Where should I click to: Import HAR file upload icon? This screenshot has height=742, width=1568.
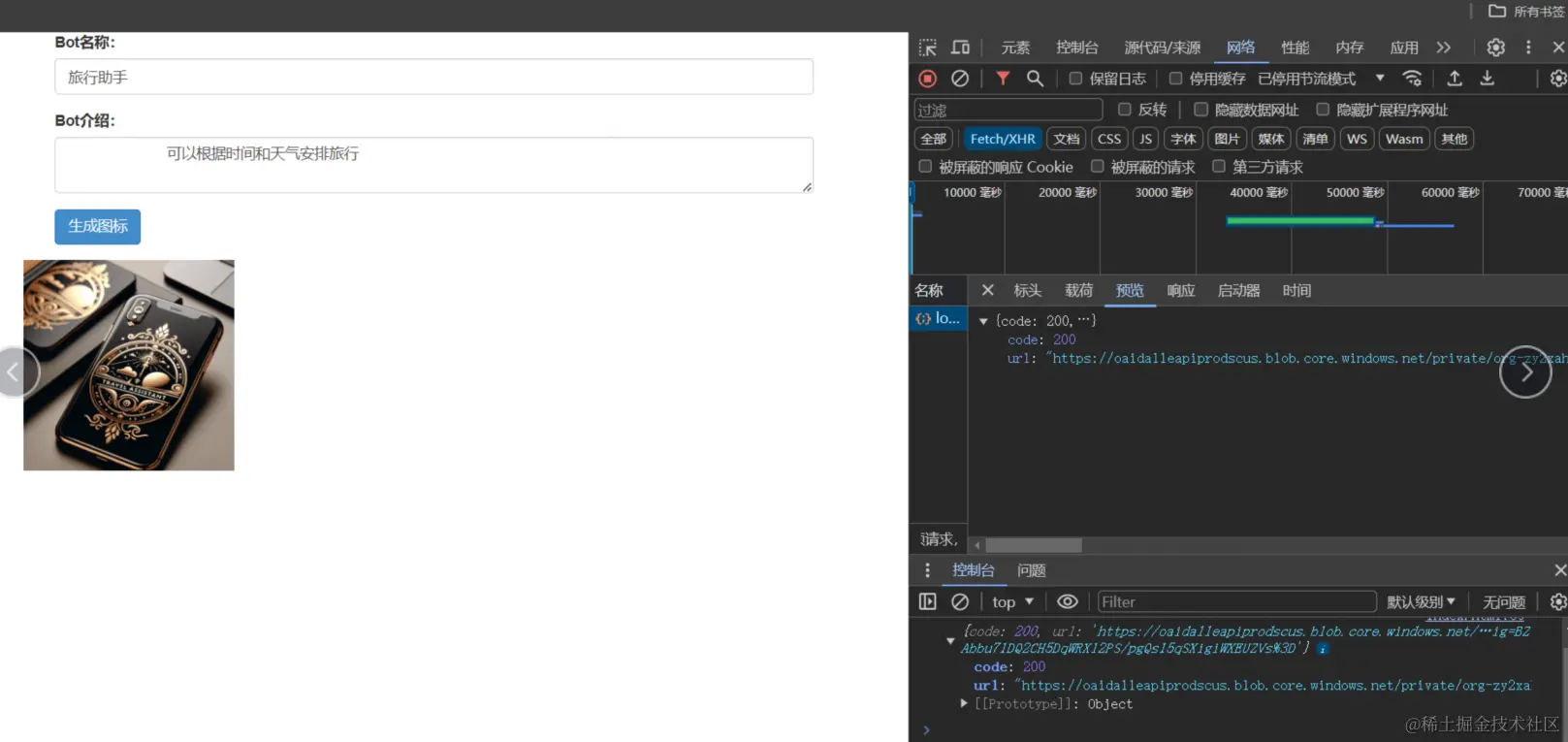1455,79
